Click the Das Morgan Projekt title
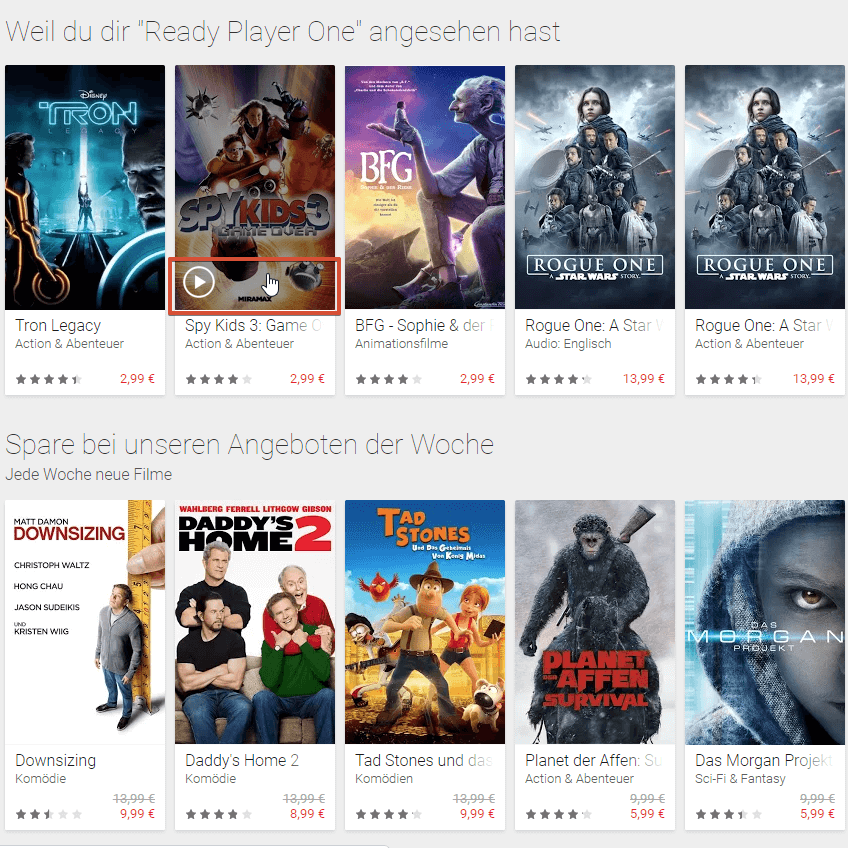This screenshot has width=848, height=848. tap(764, 760)
